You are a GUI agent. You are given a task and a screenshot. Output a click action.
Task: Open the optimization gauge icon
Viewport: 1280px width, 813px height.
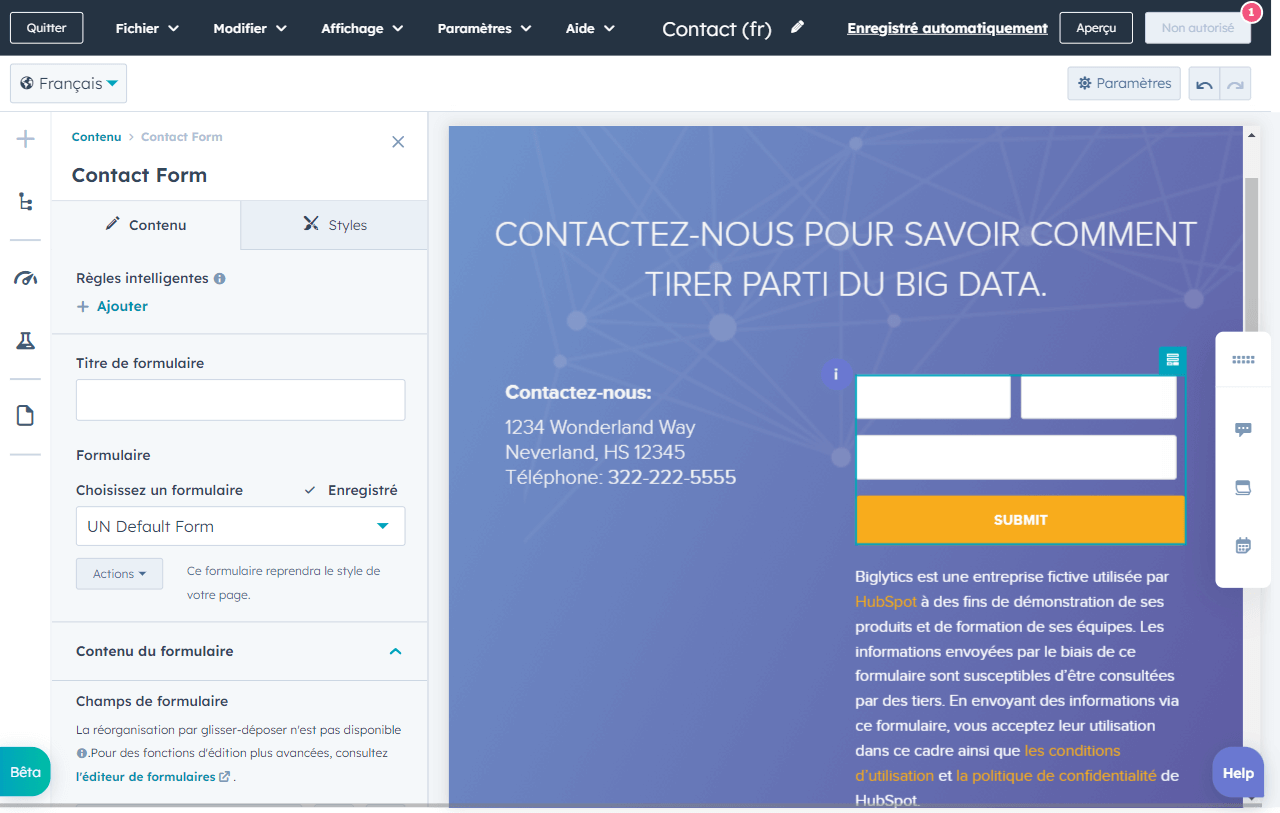coord(26,278)
